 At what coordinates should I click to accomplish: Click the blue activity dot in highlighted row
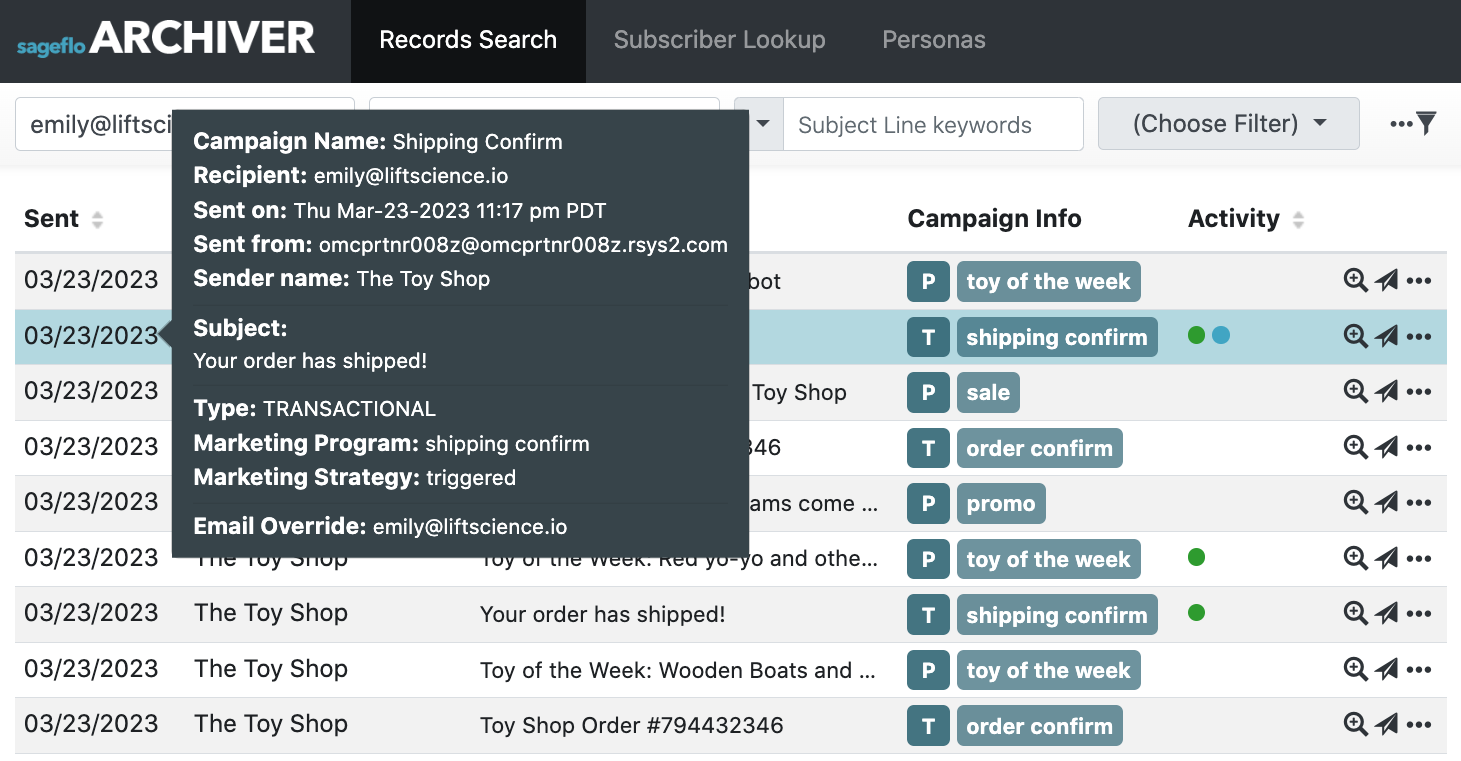coord(1221,335)
